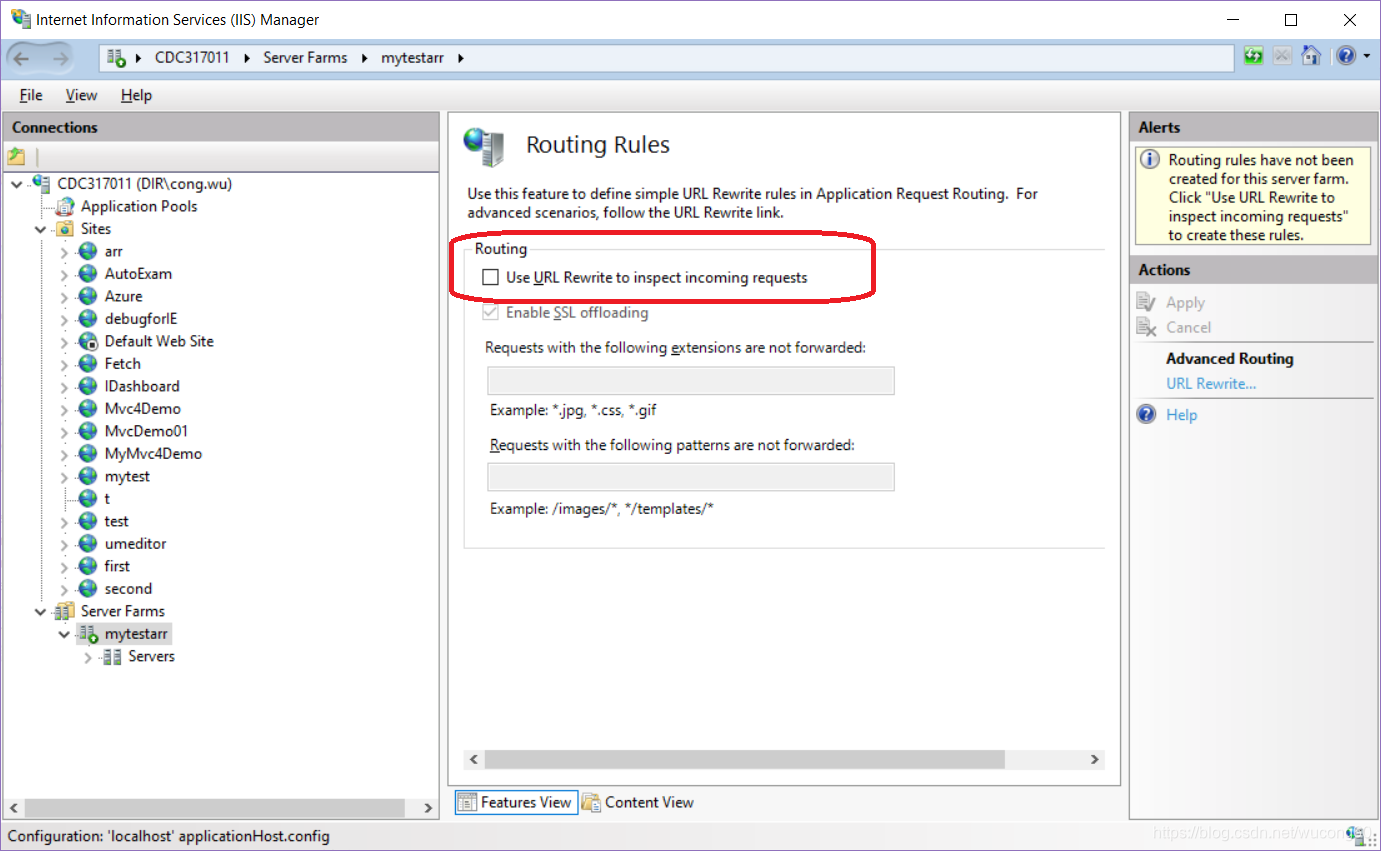Collapse the Server Farms node
Image resolution: width=1381 pixels, height=851 pixels.
[40, 611]
